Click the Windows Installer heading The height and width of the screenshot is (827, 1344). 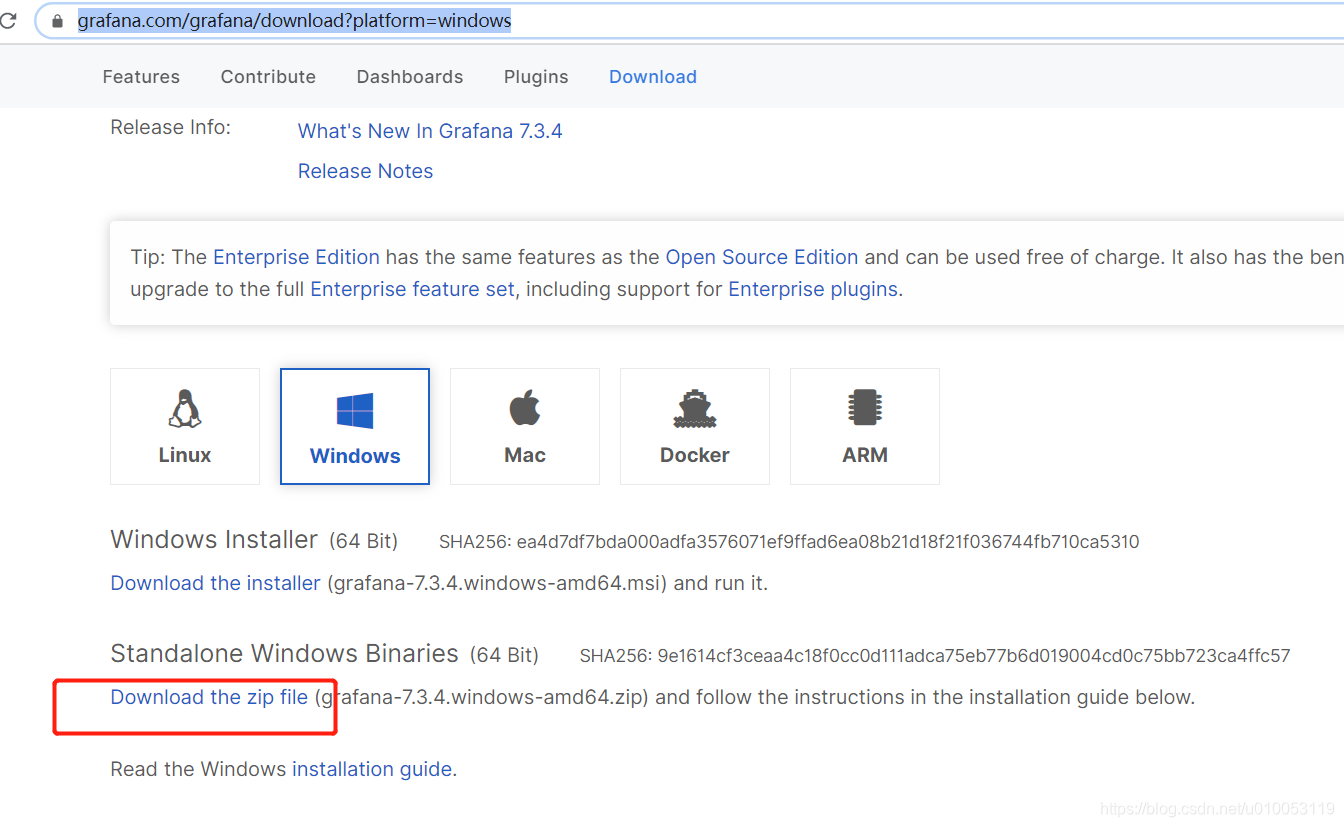(214, 540)
